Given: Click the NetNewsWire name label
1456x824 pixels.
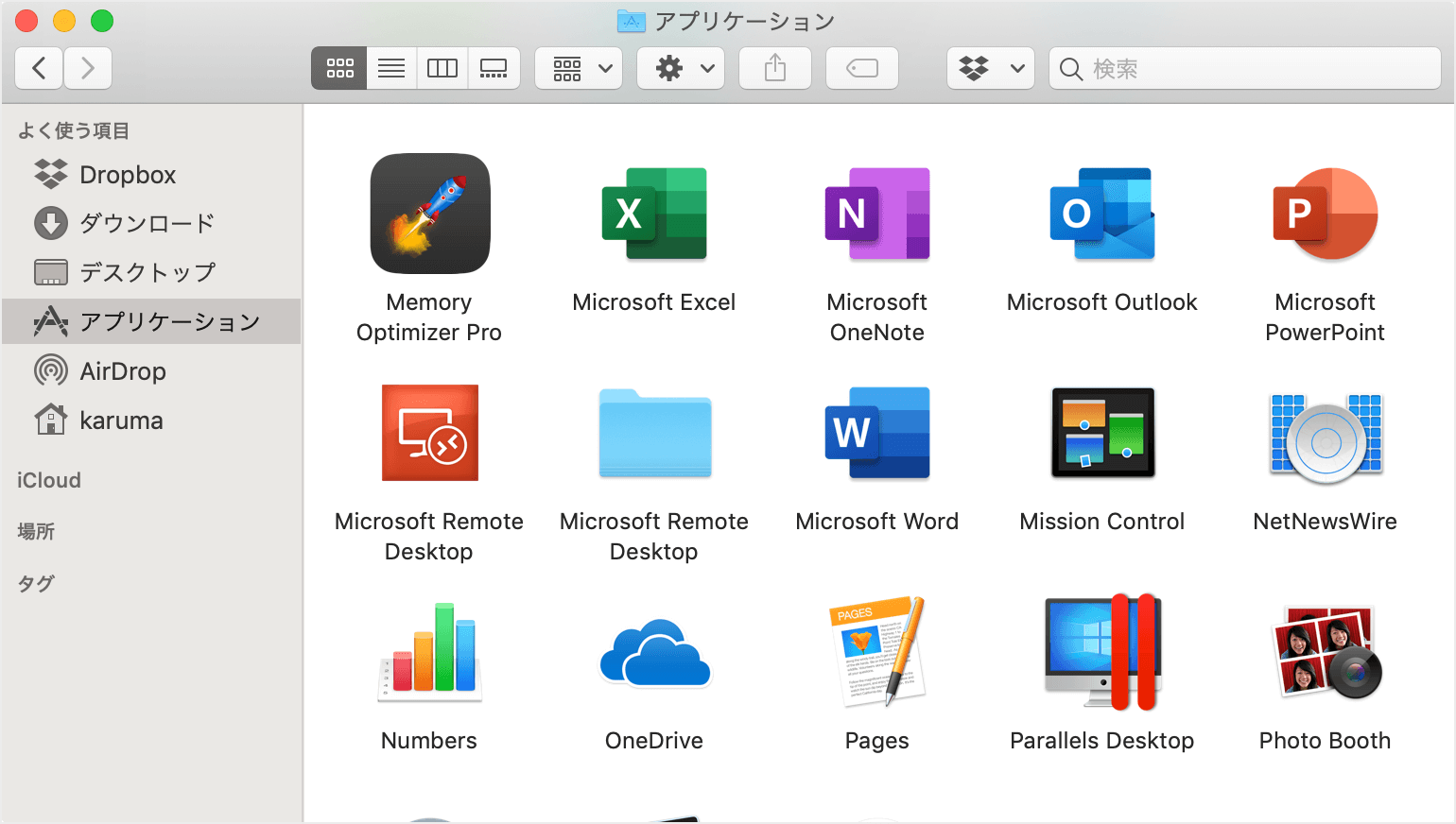Looking at the screenshot, I should [1326, 522].
